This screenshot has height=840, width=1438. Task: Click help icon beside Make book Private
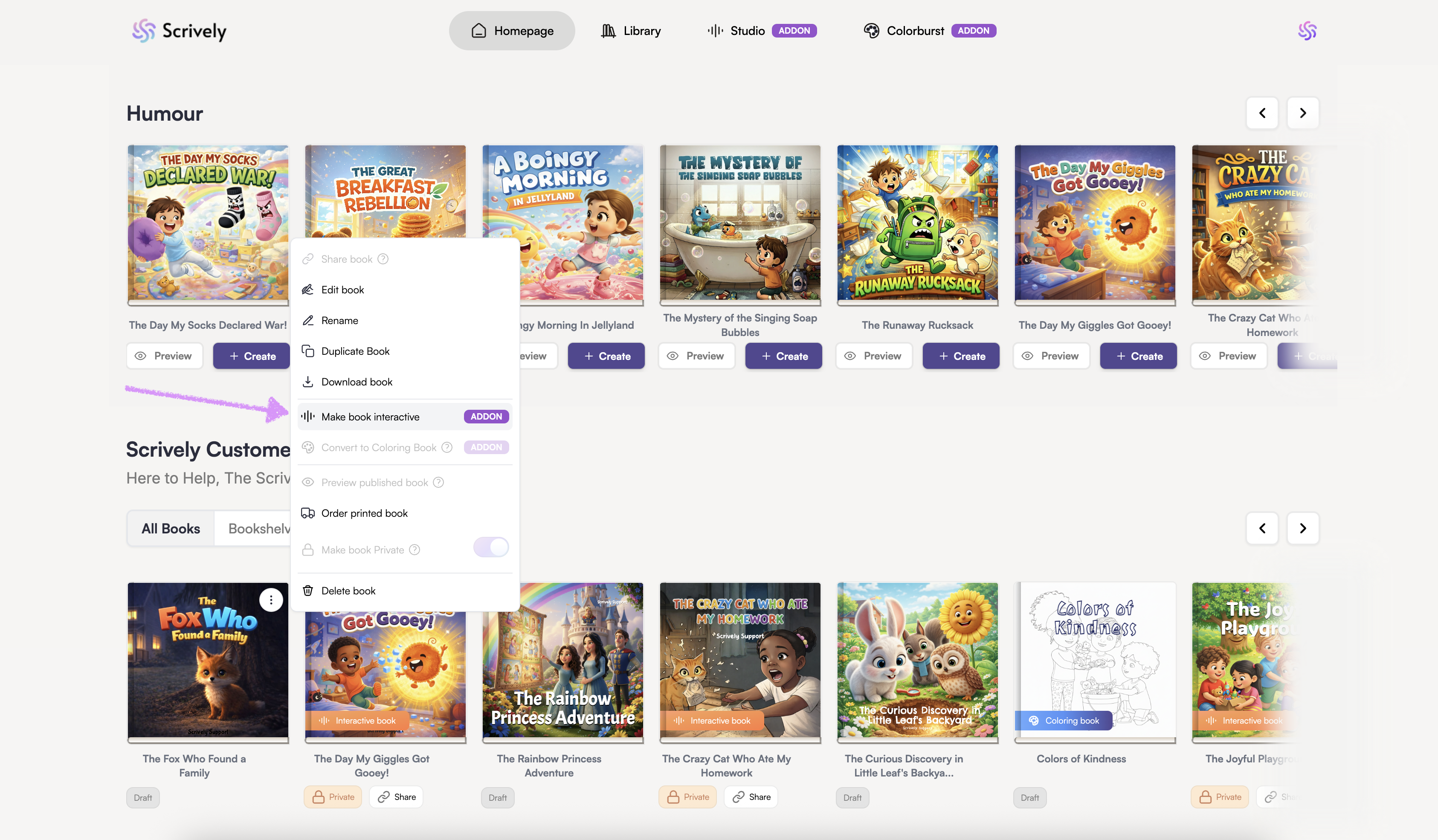pos(415,550)
